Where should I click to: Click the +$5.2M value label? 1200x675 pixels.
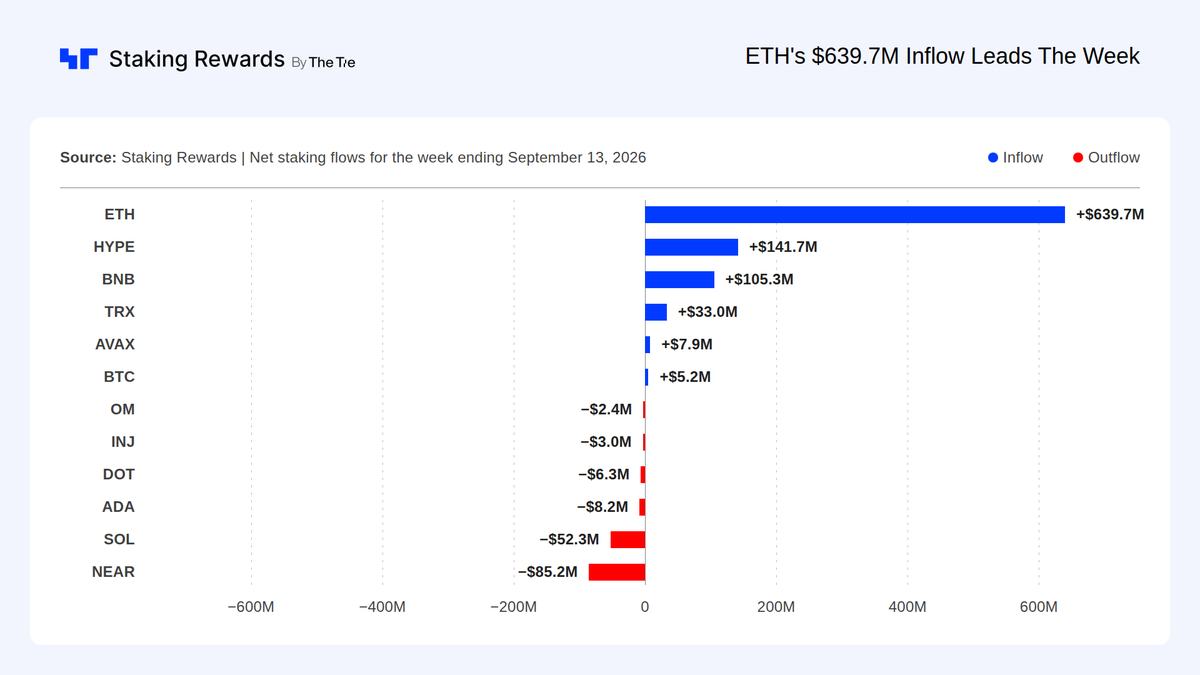click(x=685, y=377)
